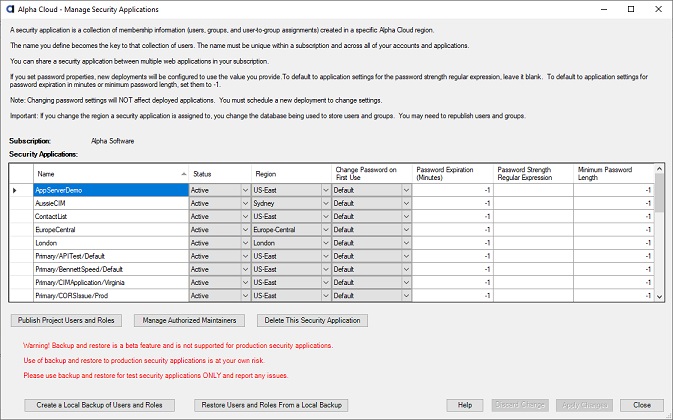Open Status dropdown for Primary/CIMApplication/Virginia row
The image size is (673, 420).
[x=246, y=283]
